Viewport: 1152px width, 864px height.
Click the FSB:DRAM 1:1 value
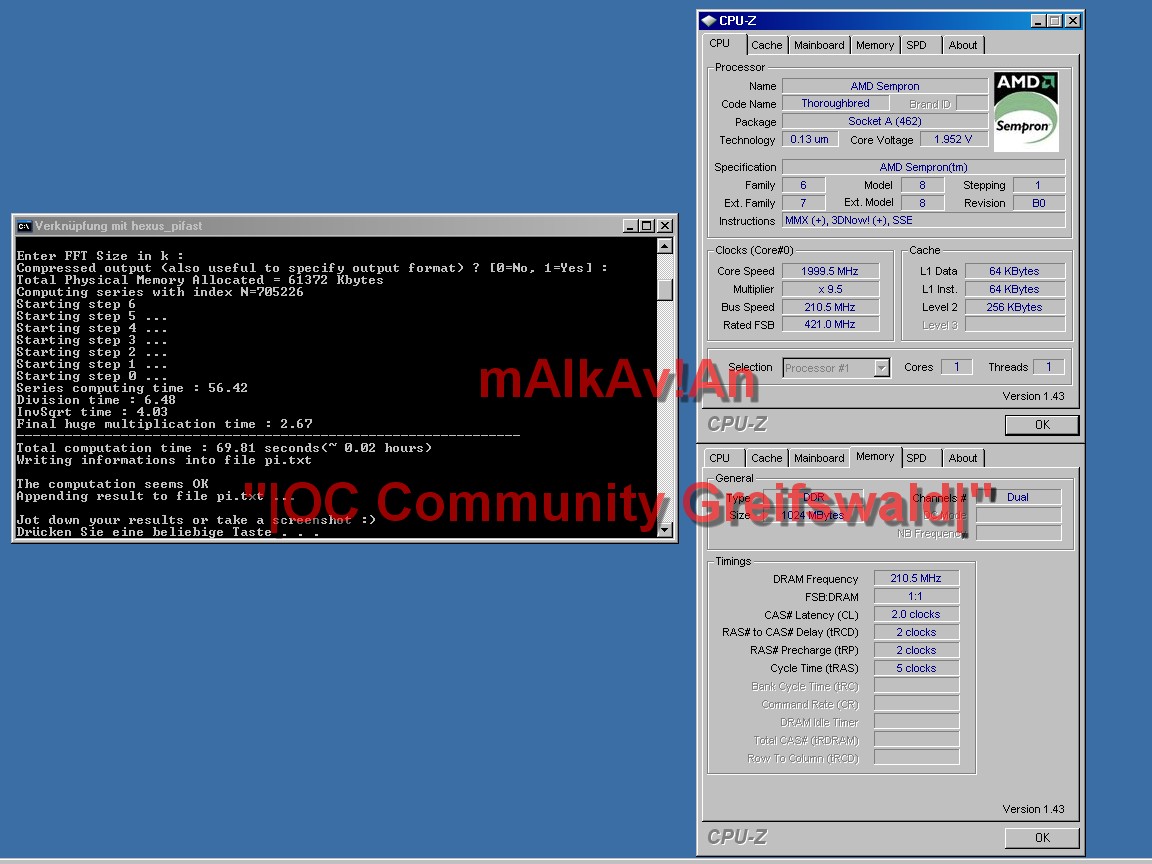(915, 596)
